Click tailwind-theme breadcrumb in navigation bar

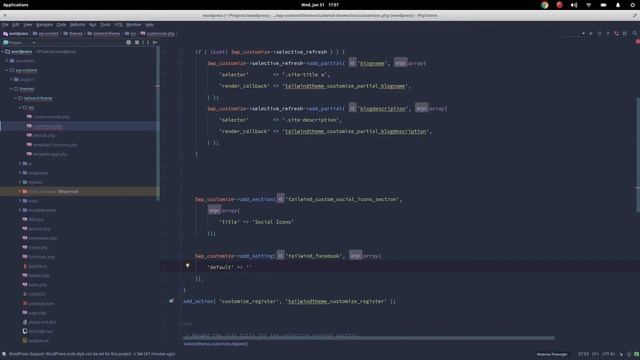[104, 34]
